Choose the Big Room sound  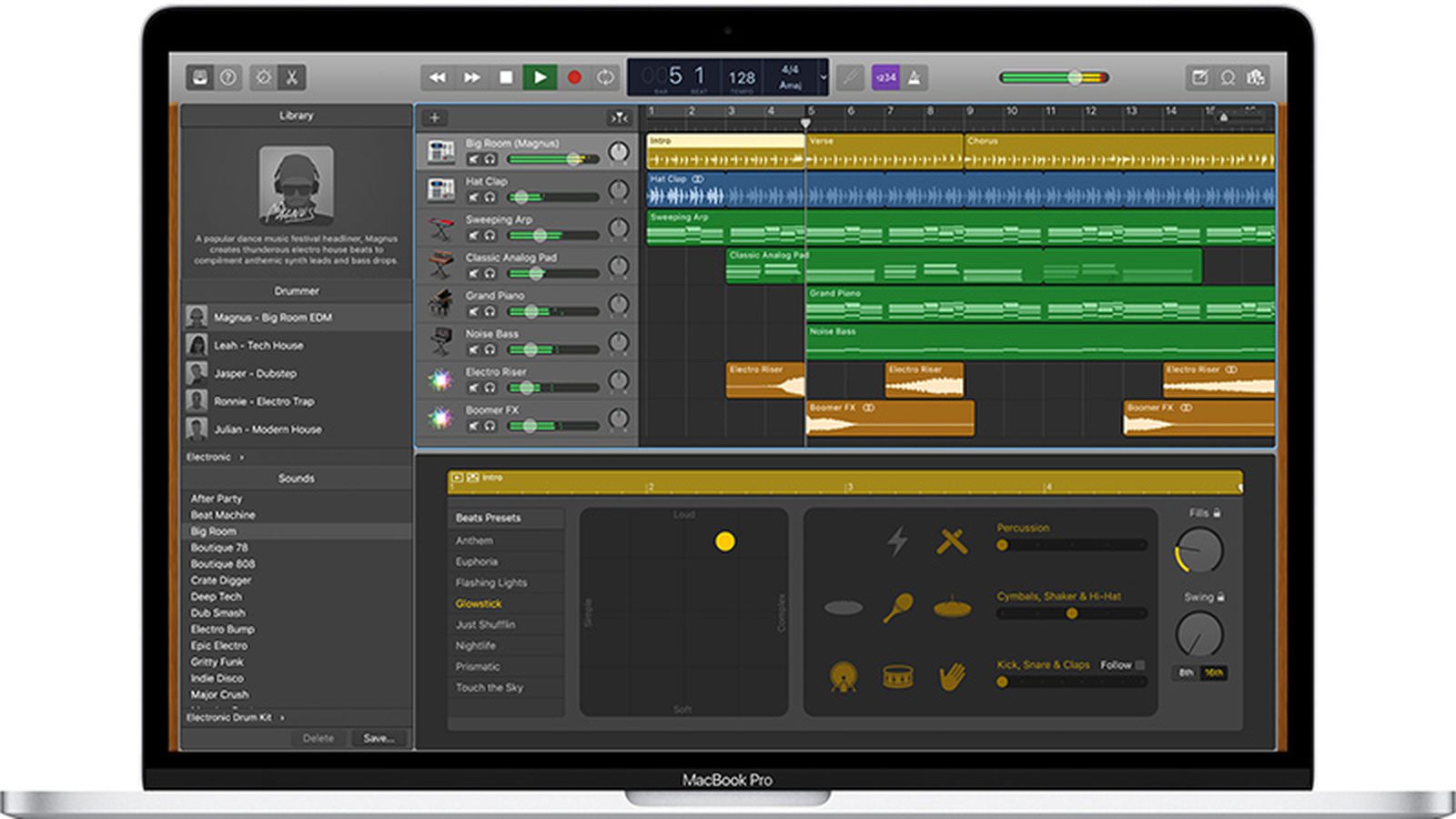297,531
